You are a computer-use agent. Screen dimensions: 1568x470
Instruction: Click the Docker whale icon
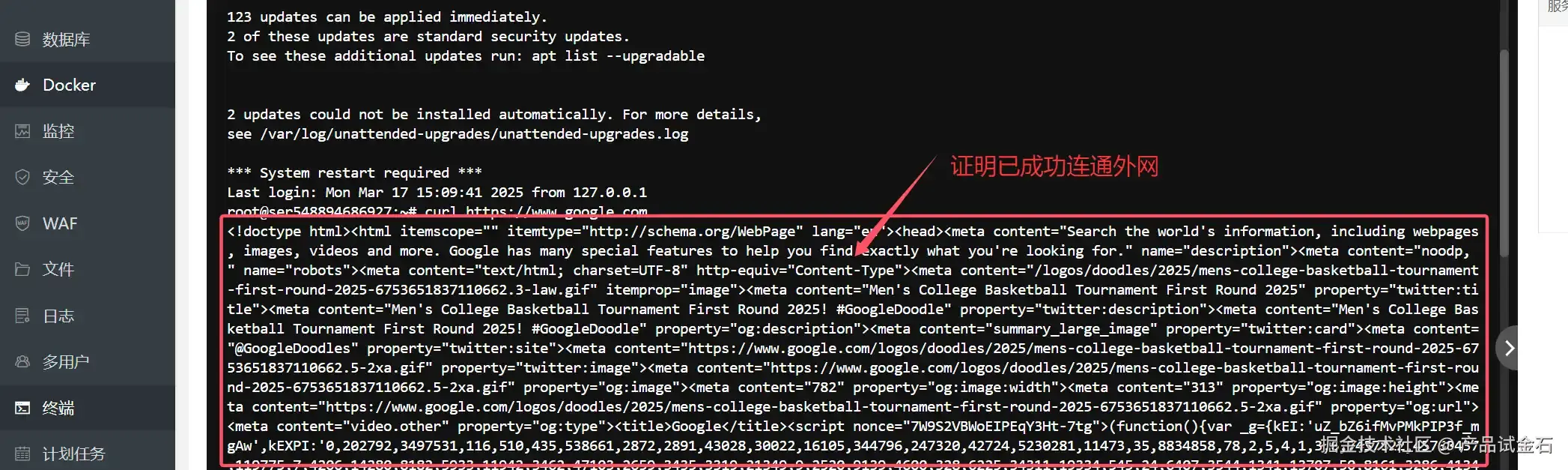pyautogui.click(x=22, y=85)
